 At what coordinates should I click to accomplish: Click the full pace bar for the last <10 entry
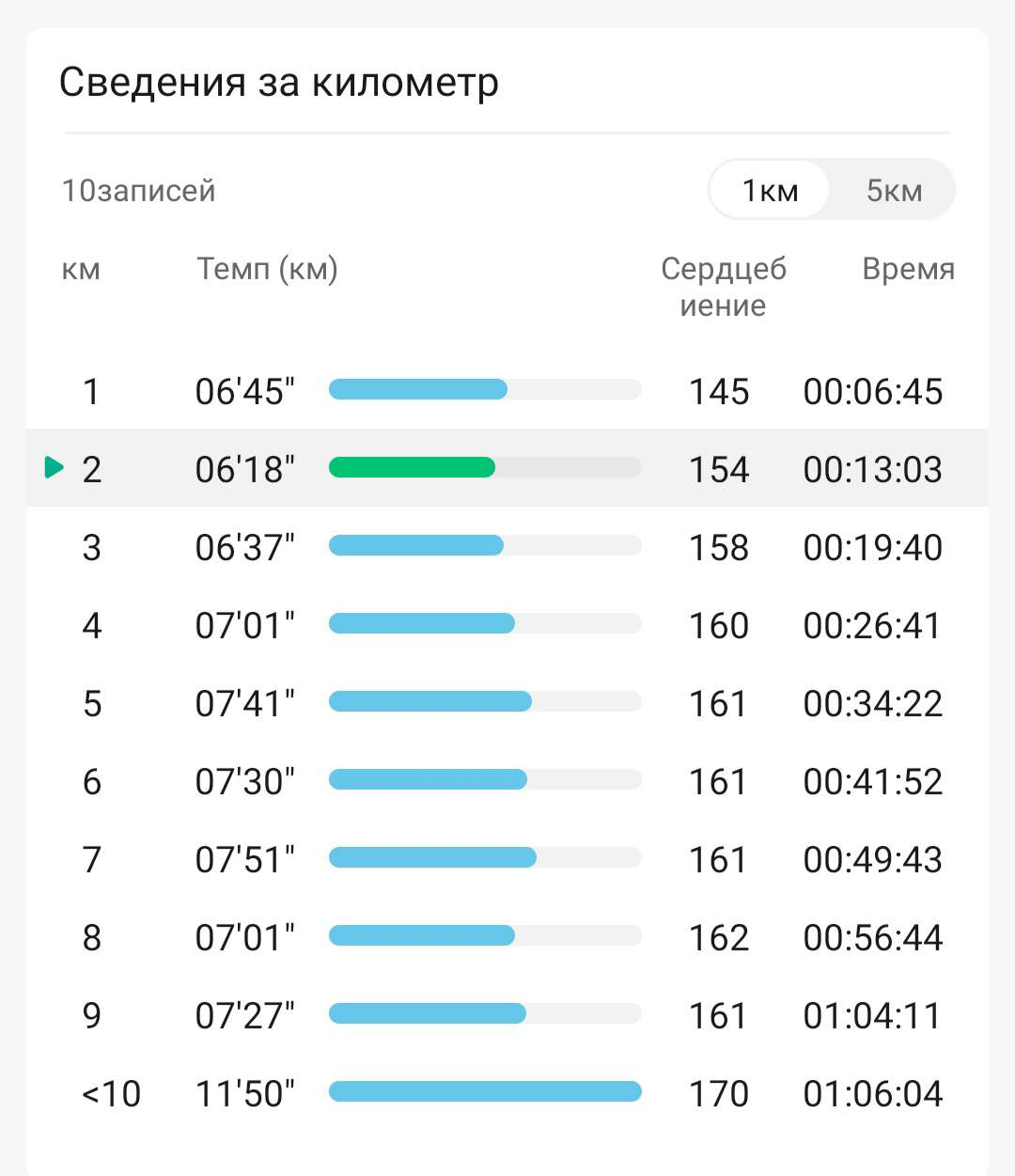485,1091
